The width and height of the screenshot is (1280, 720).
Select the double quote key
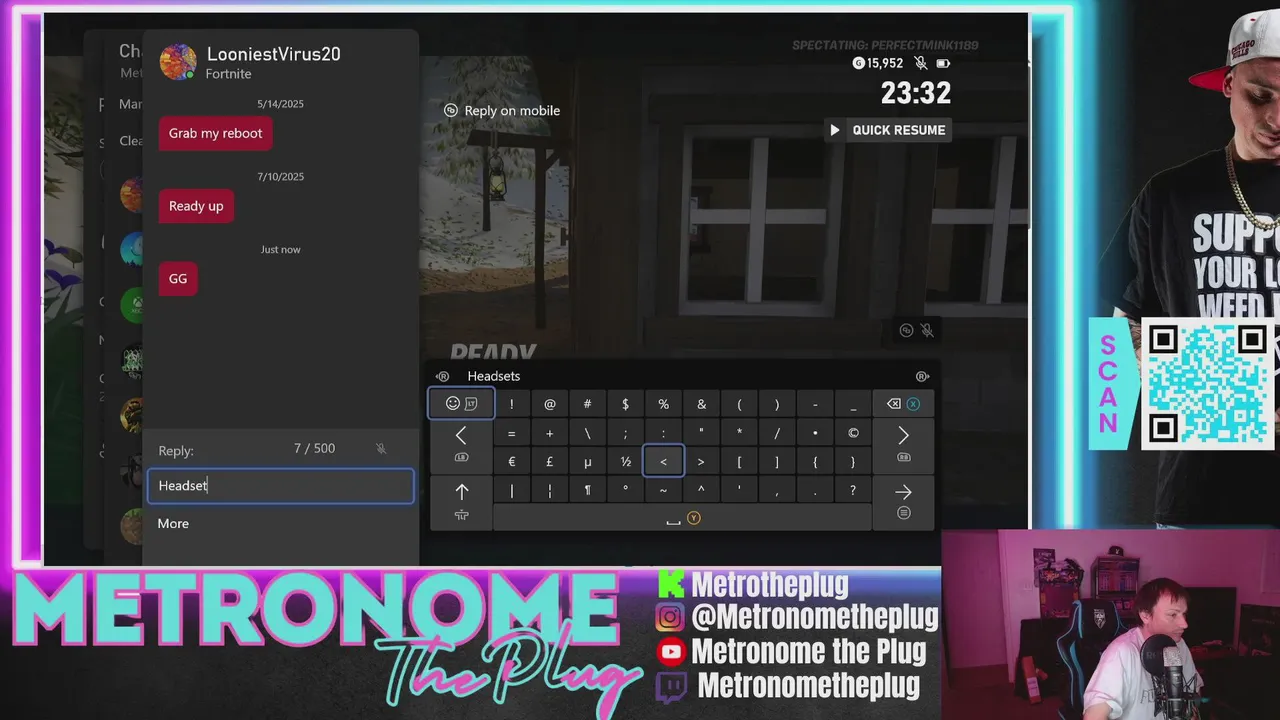coord(701,434)
